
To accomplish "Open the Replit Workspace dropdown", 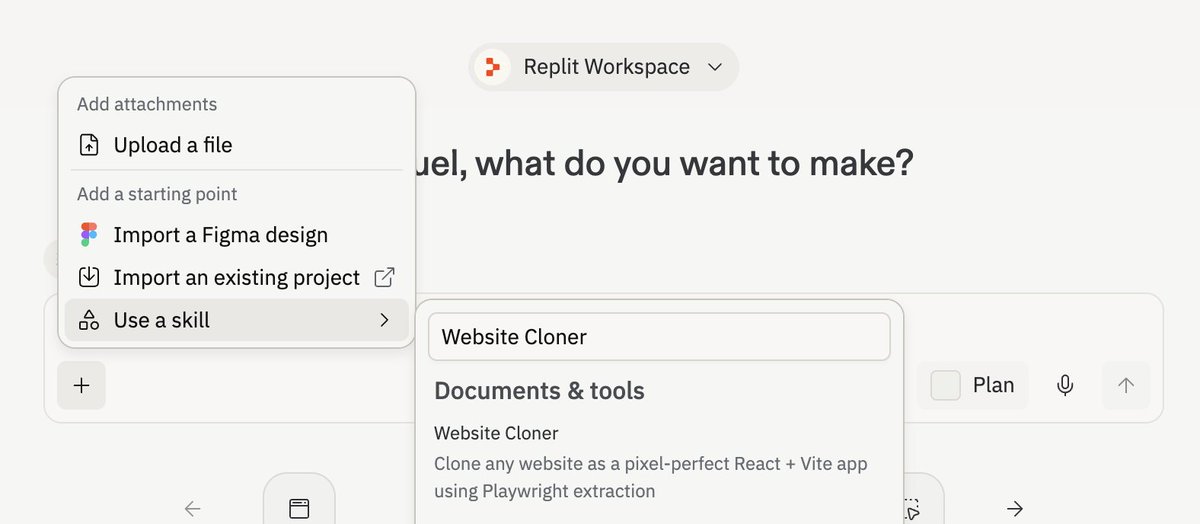I will [604, 67].
